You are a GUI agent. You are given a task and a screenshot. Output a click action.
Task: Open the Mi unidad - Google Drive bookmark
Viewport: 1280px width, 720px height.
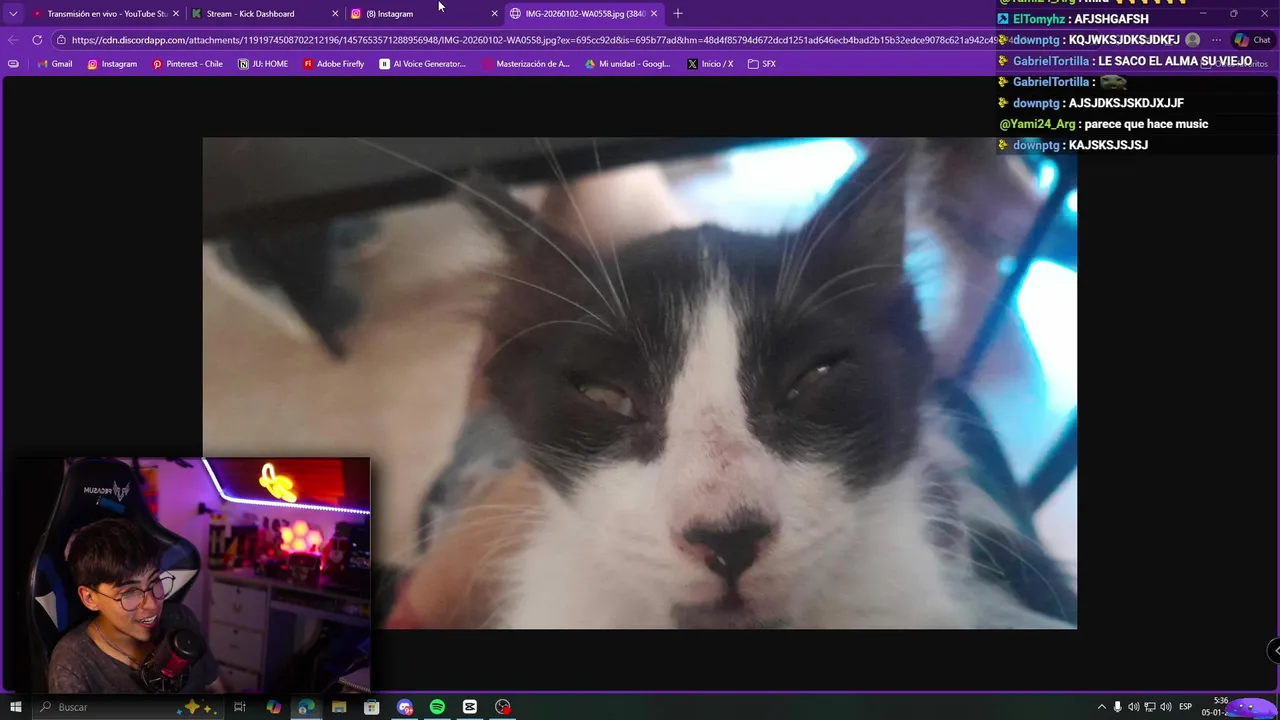627,64
